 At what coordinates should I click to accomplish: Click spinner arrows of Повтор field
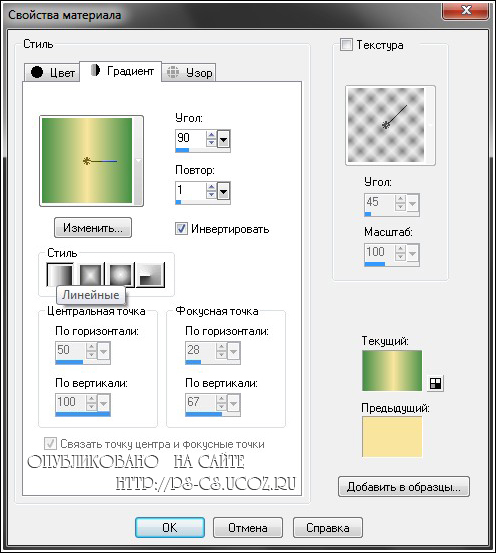(211, 191)
